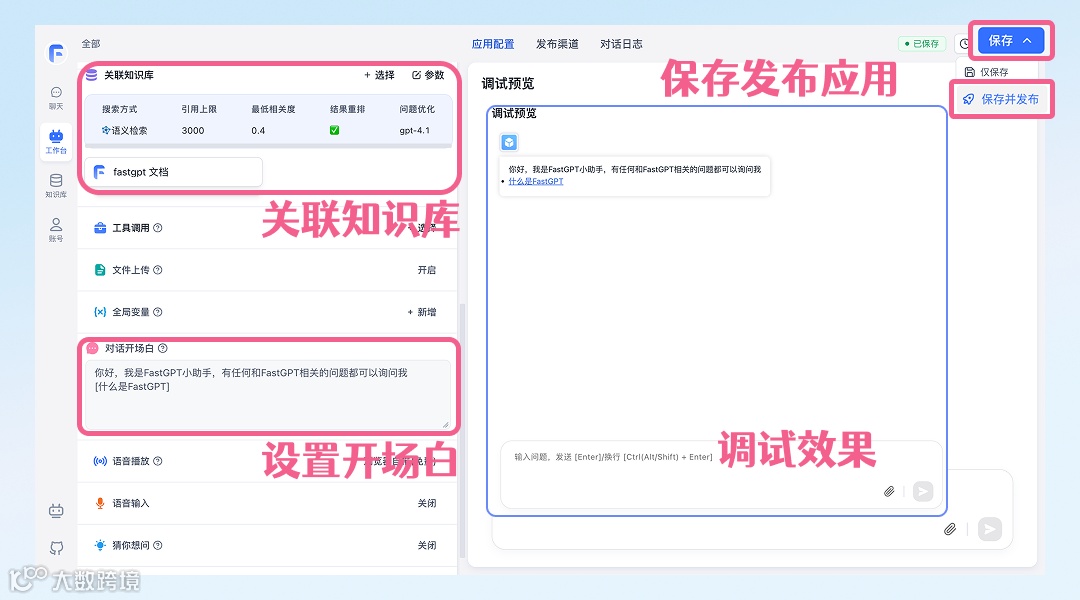Show help for 全局变量

point(158,312)
